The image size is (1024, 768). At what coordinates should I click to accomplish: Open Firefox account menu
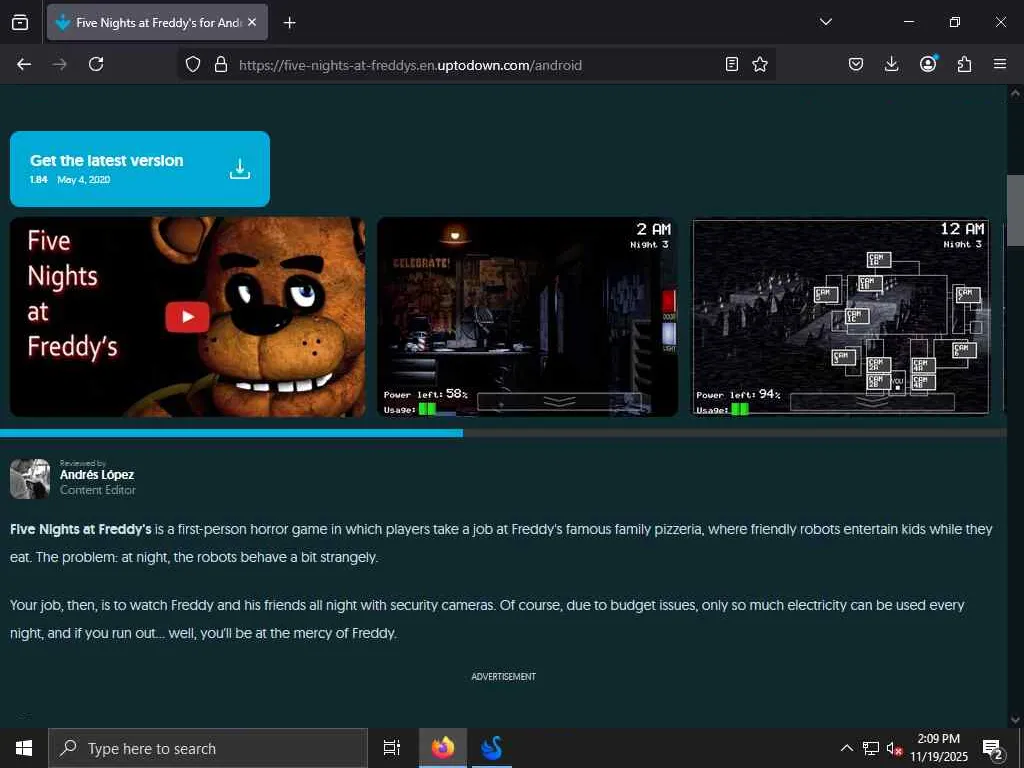[x=928, y=63]
